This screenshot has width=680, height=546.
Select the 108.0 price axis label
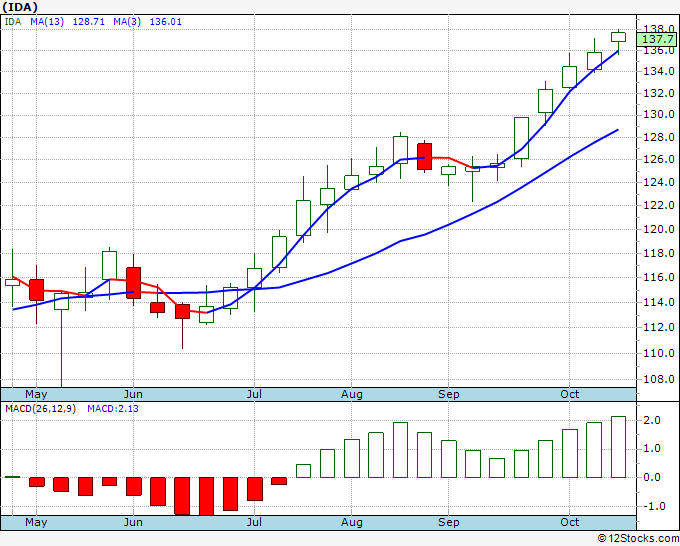point(659,379)
